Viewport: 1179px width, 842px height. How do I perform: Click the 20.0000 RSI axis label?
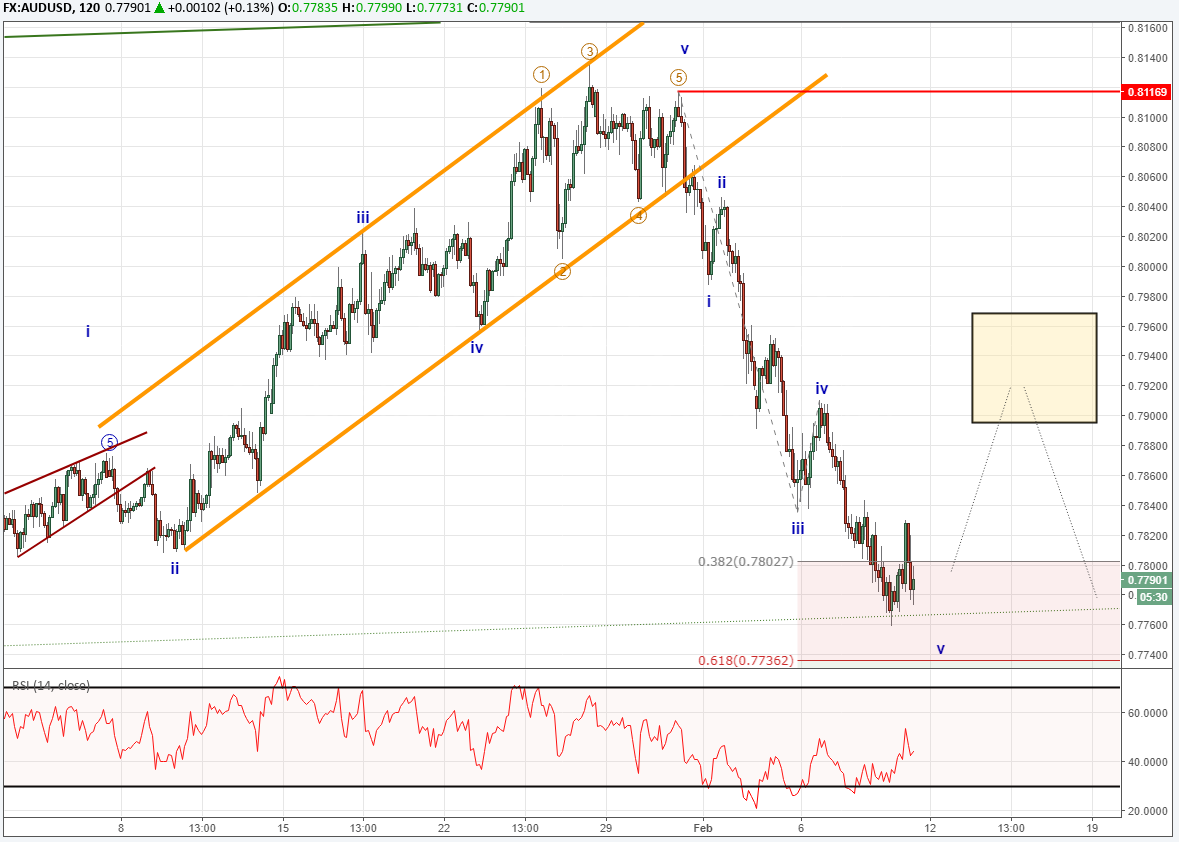[1147, 811]
